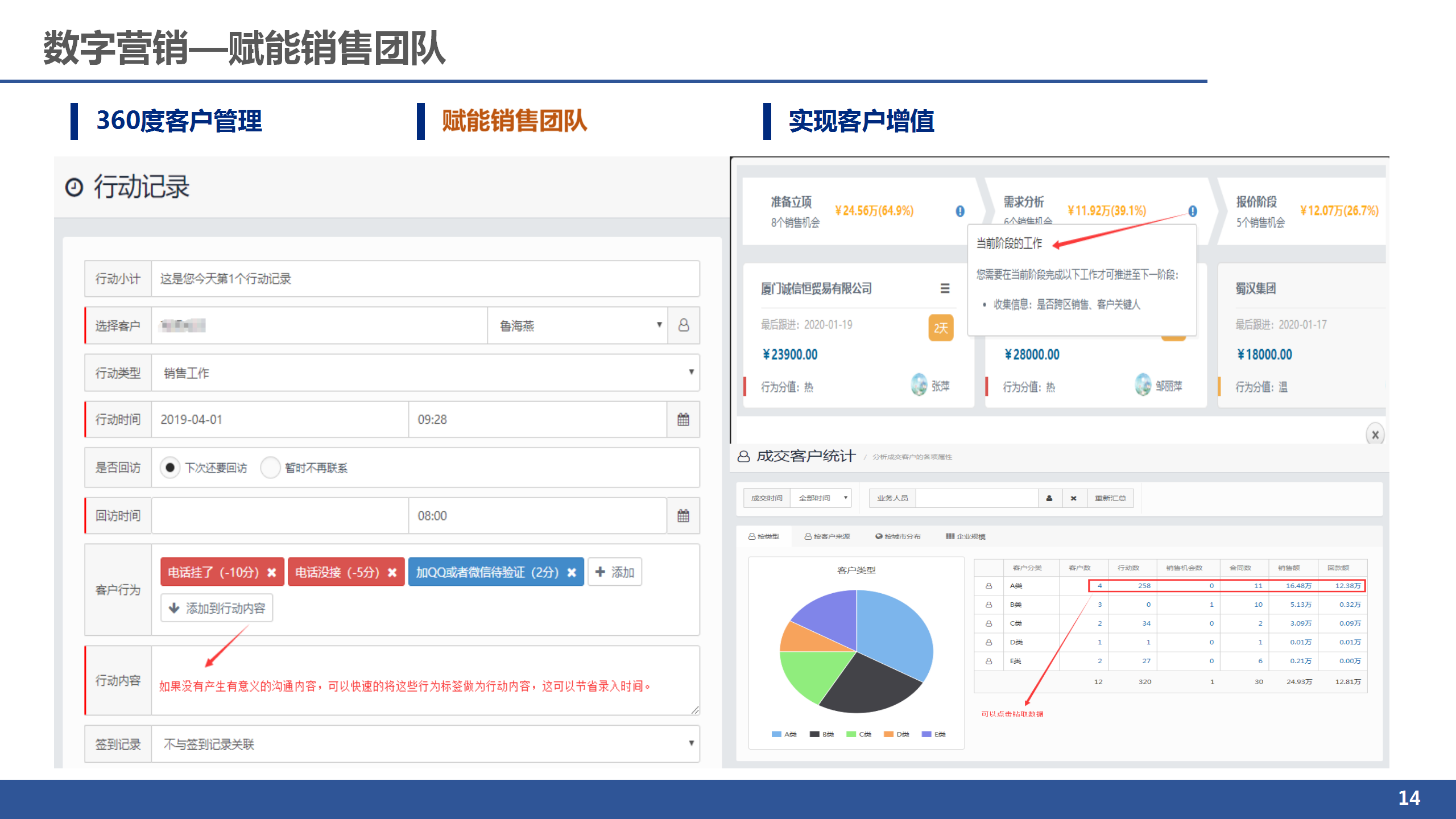Click into the 行动小计 text field
Image resolution: width=1456 pixels, height=819 pixels.
425,279
